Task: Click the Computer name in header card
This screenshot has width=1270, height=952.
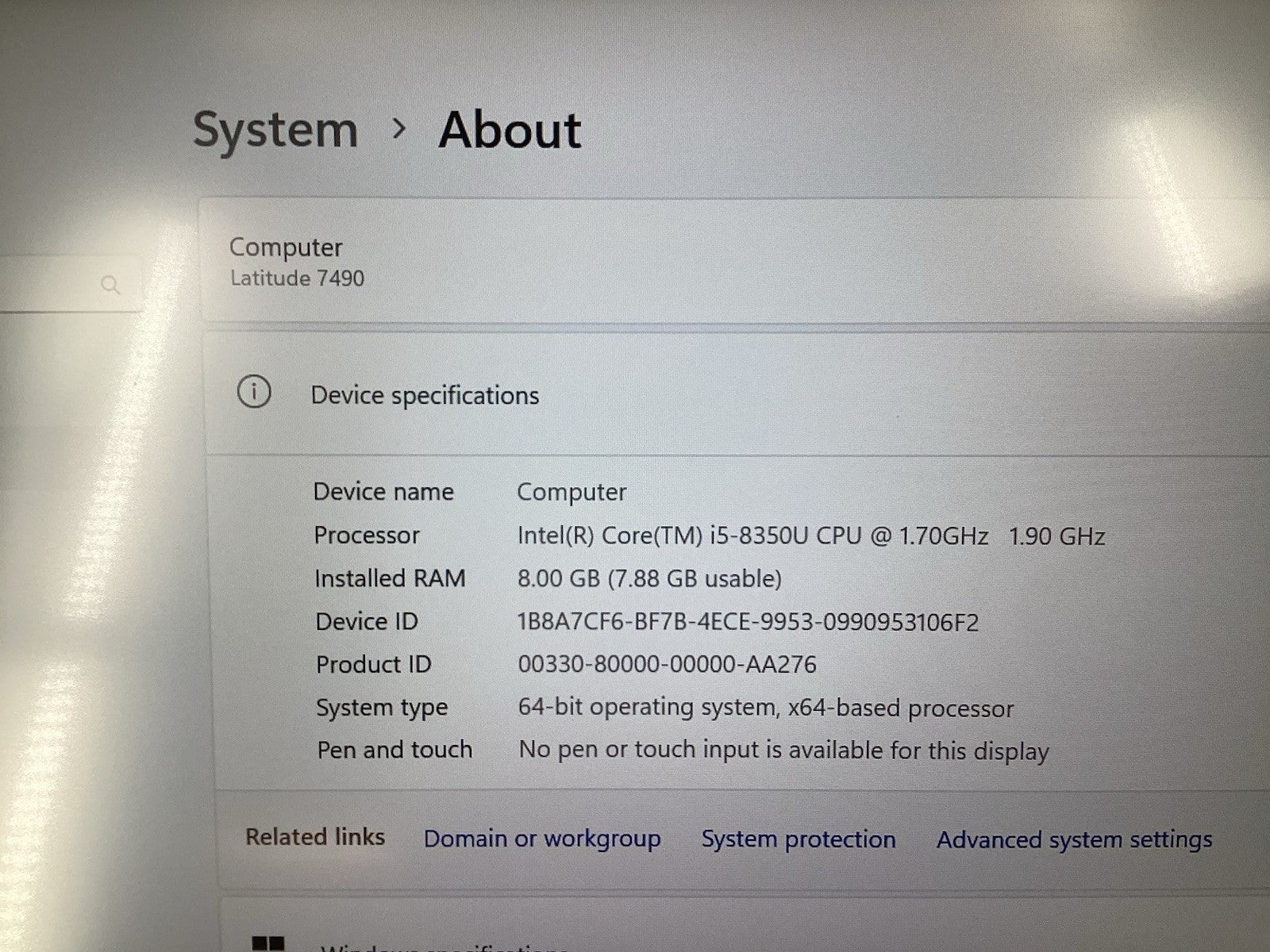Action: pos(286,248)
